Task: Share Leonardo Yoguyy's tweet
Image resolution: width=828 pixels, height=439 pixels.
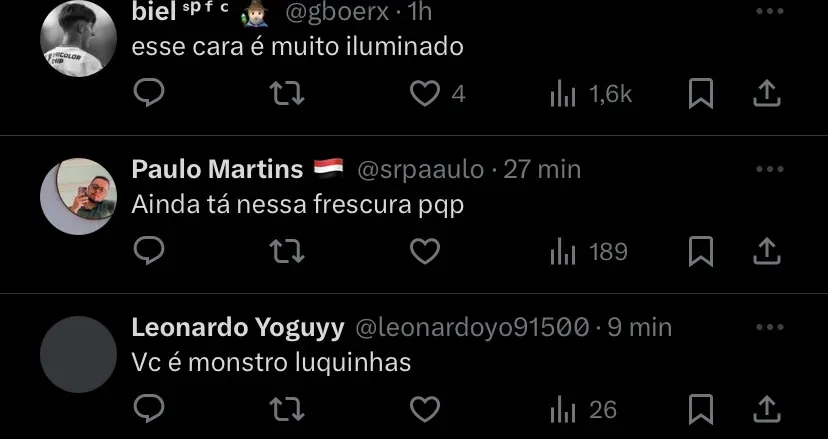Action: pyautogui.click(x=766, y=409)
